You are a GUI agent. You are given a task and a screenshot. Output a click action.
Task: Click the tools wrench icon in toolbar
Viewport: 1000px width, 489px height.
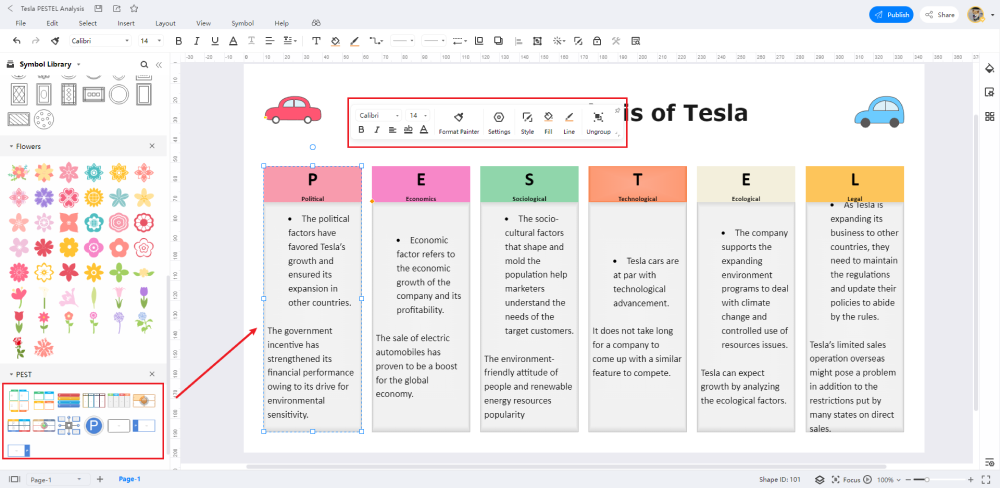616,41
